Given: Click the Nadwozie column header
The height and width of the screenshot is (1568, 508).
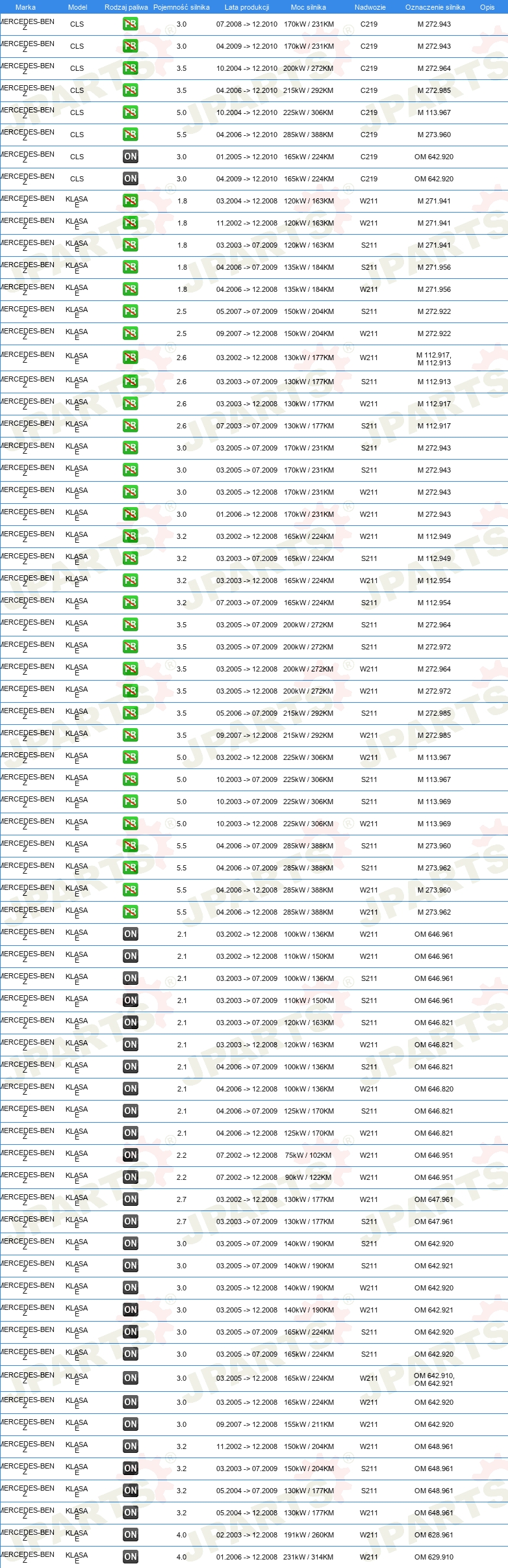Looking at the screenshot, I should 370,7.
